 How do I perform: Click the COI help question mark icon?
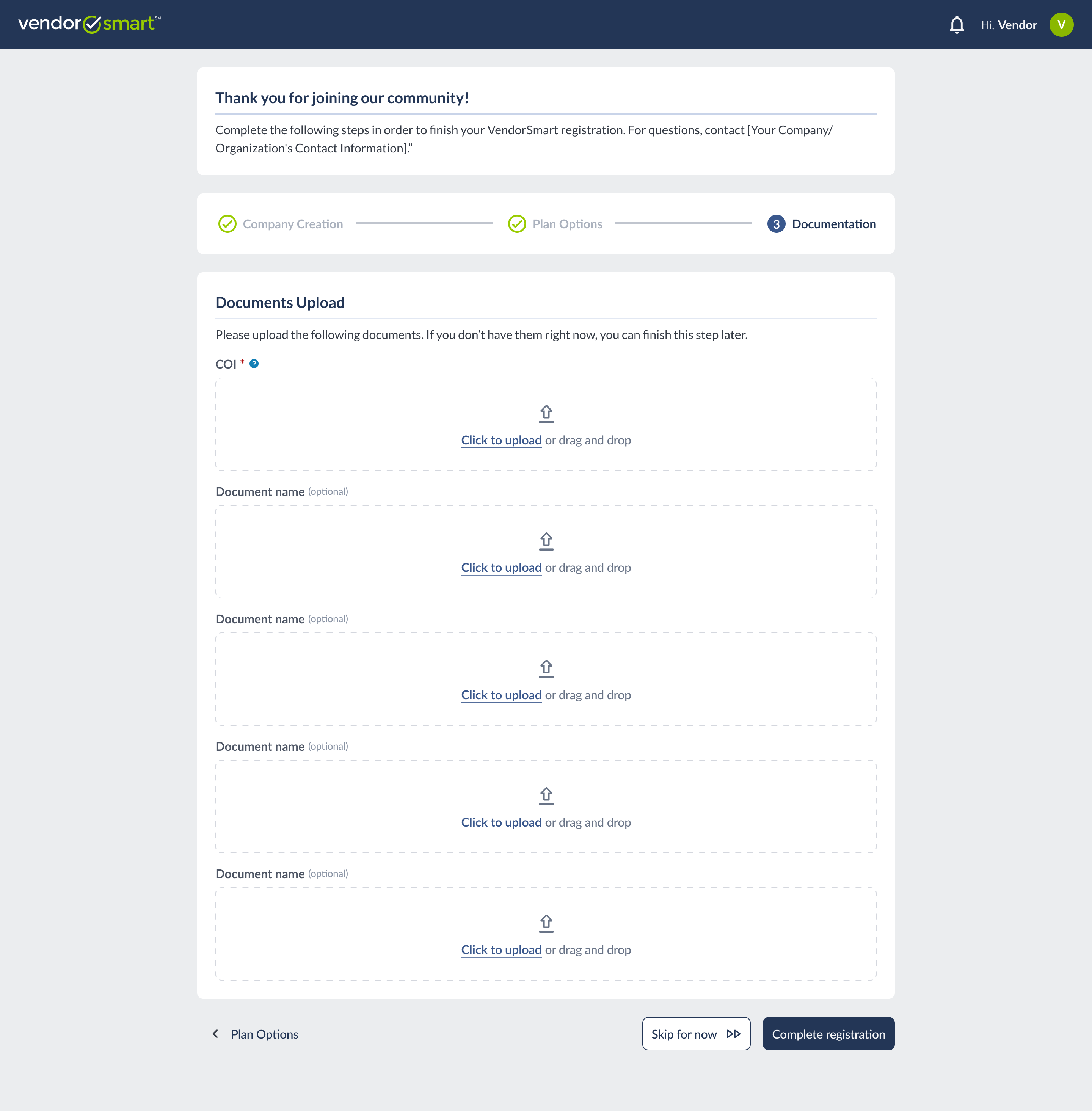[x=254, y=364]
